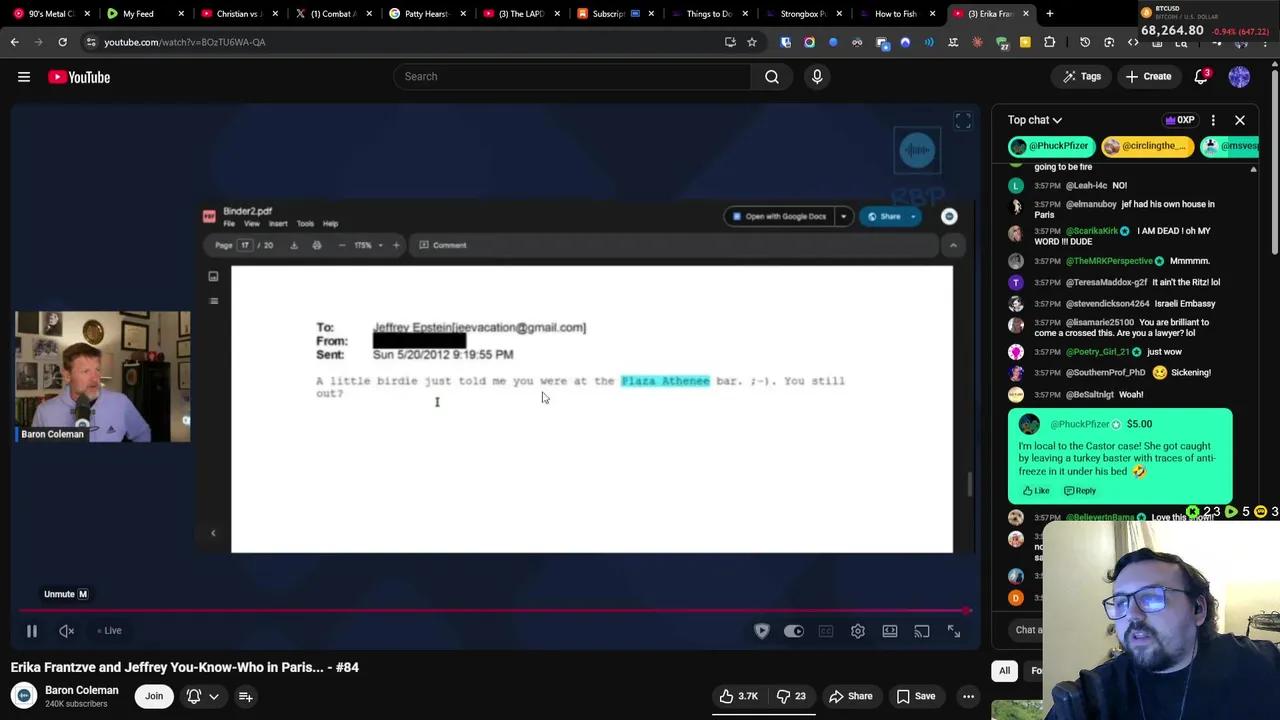
Task: Pause the live video
Action: [31, 631]
